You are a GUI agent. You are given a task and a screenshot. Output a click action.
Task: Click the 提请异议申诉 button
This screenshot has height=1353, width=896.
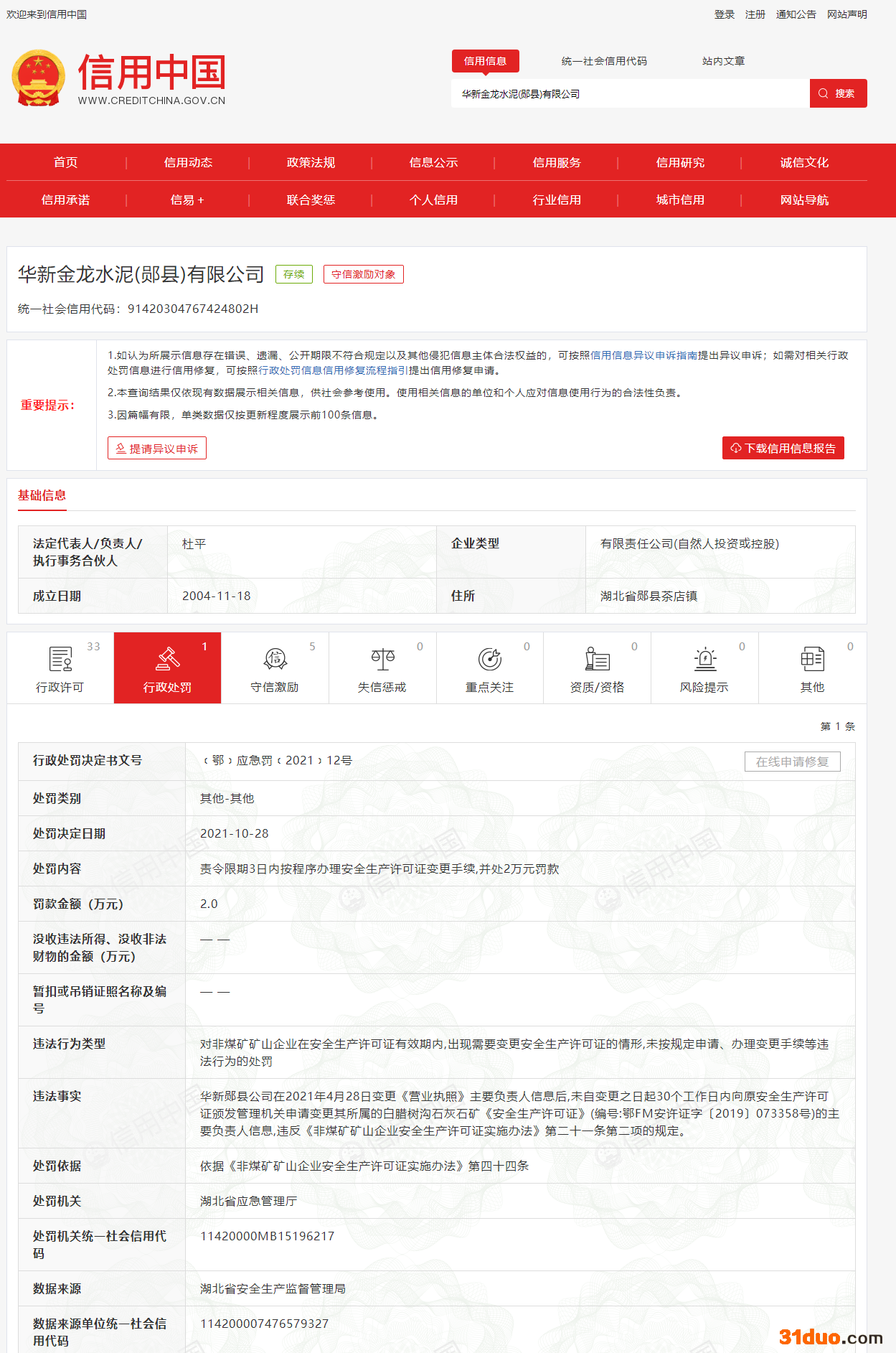click(157, 448)
